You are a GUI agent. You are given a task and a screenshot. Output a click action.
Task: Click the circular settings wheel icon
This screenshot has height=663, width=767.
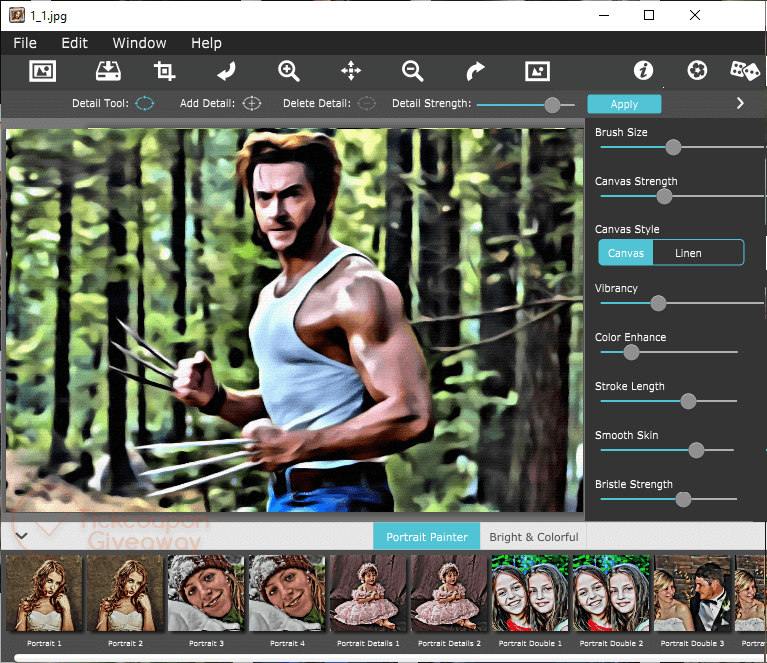click(x=697, y=71)
